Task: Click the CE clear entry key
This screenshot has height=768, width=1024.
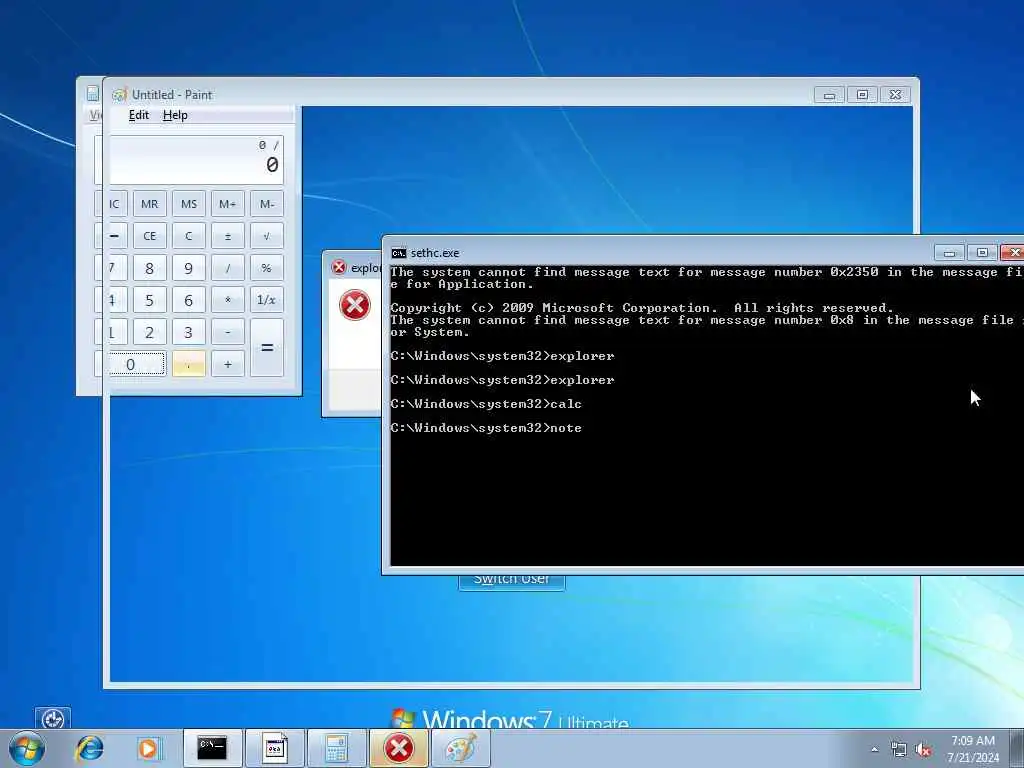Action: (x=150, y=236)
